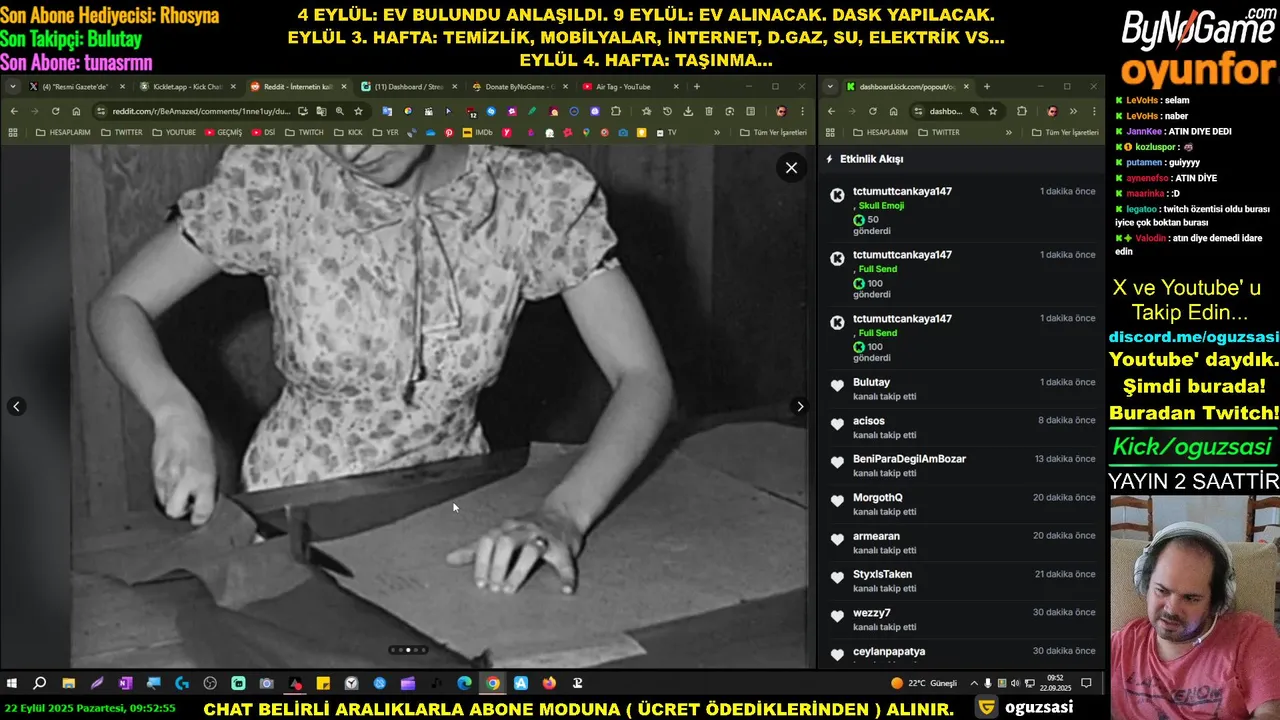1280x720 pixels.
Task: Bookmark the Kick dashboard page with the star
Action: pyautogui.click(x=993, y=111)
